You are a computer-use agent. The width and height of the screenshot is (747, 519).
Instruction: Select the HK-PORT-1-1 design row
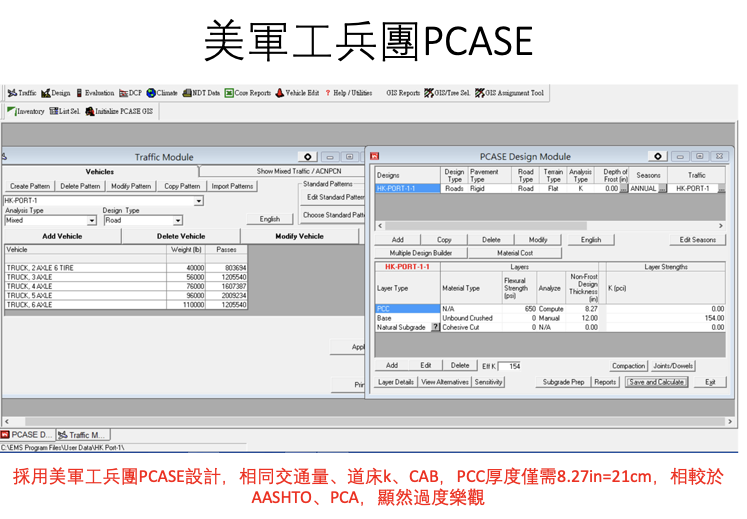tap(550, 189)
